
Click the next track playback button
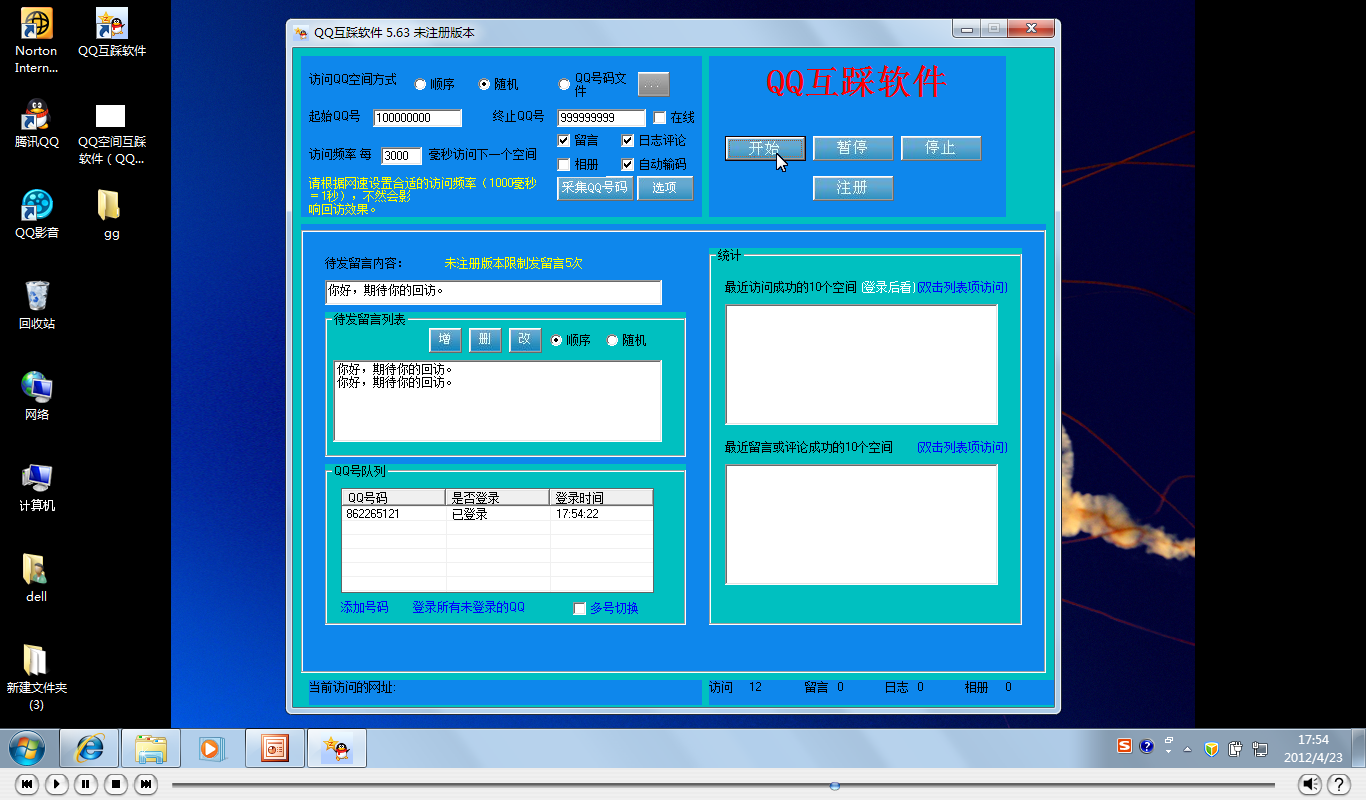146,784
